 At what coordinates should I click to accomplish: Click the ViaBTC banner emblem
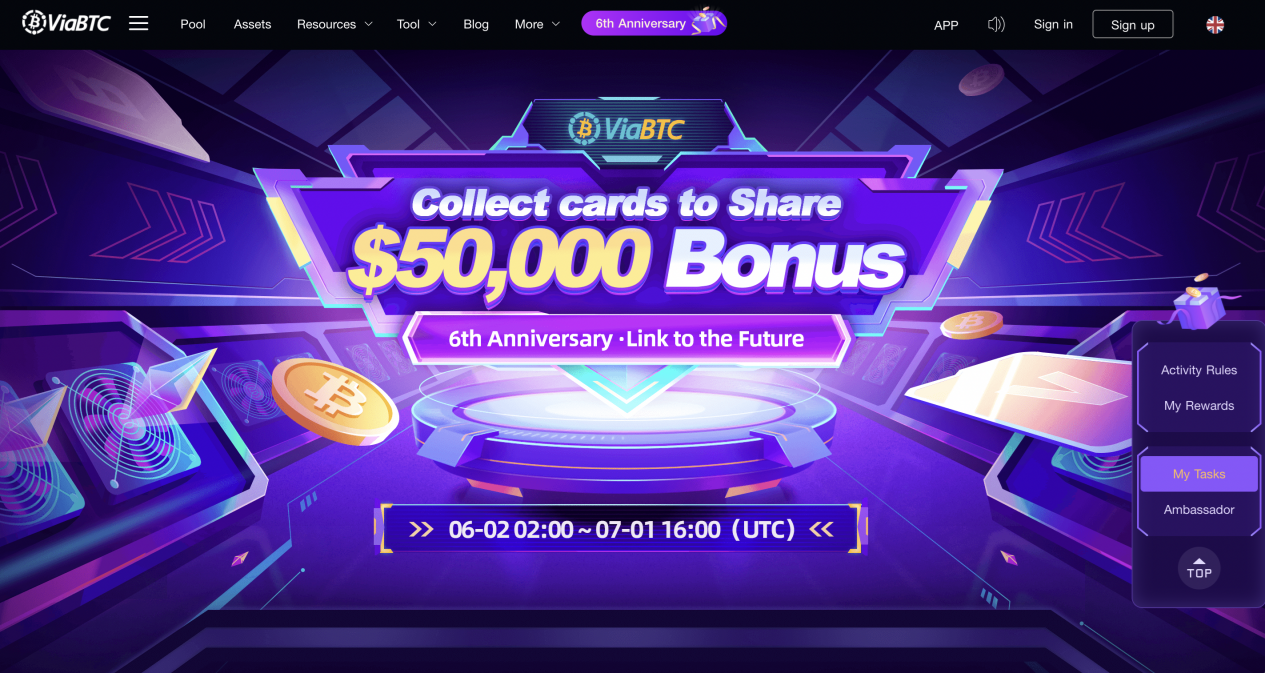point(626,128)
